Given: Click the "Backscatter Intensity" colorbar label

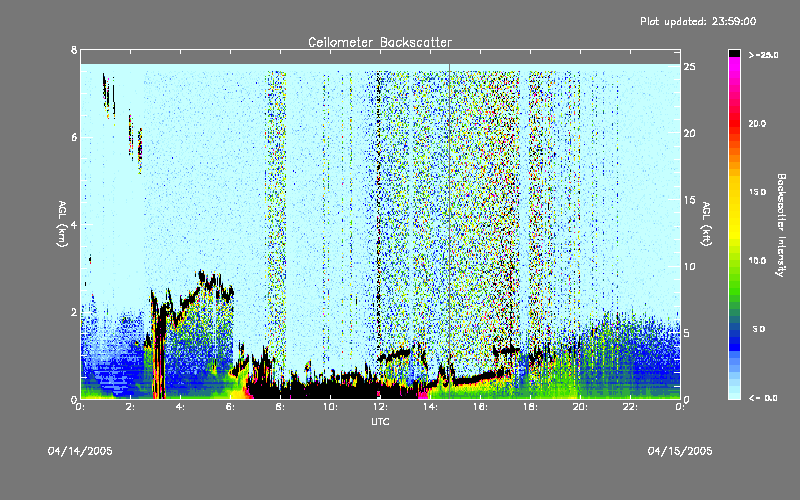Looking at the screenshot, I should click(x=781, y=225).
